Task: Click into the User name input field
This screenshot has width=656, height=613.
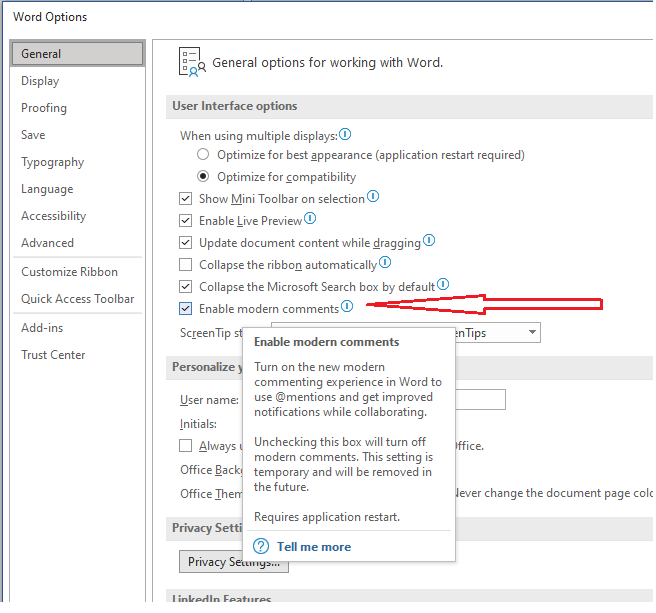Action: (480, 400)
